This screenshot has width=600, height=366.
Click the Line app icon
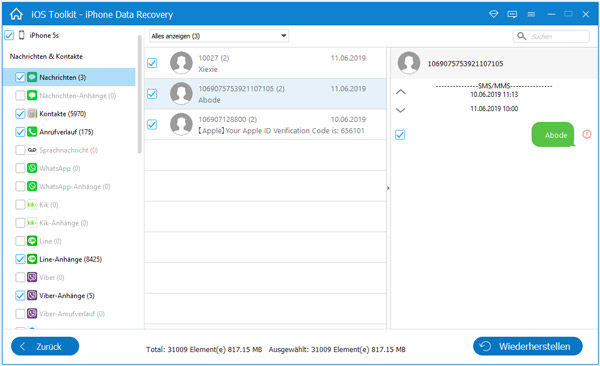click(x=32, y=241)
